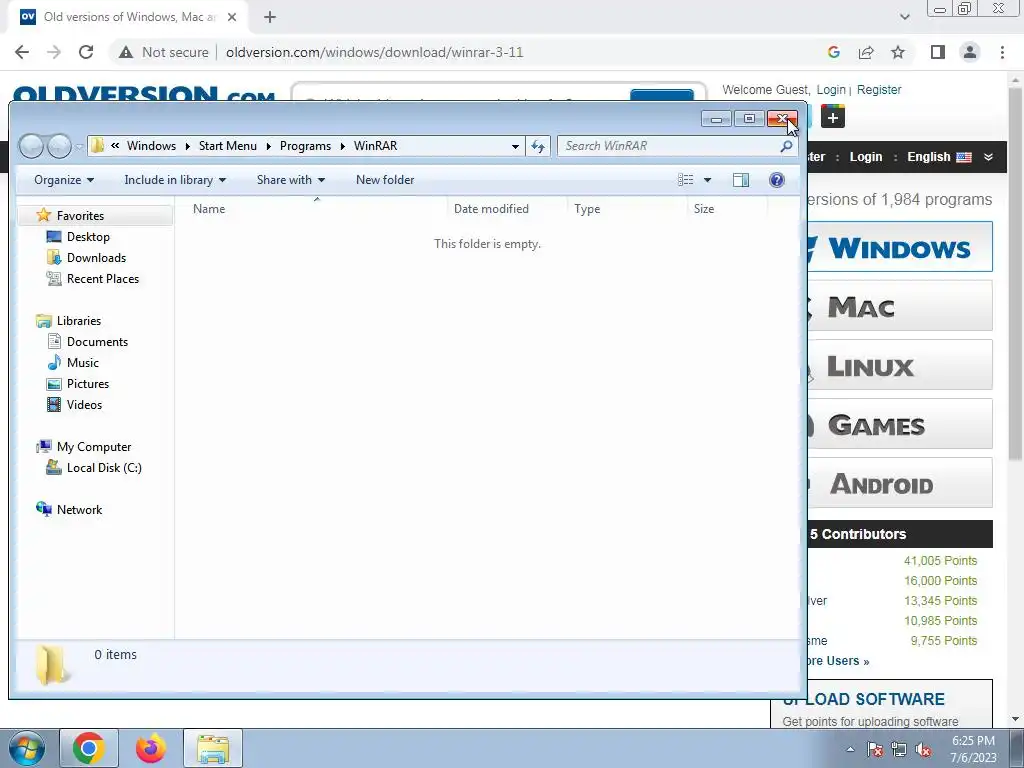
Task: Change view using the Explorer views icon
Action: click(686, 180)
